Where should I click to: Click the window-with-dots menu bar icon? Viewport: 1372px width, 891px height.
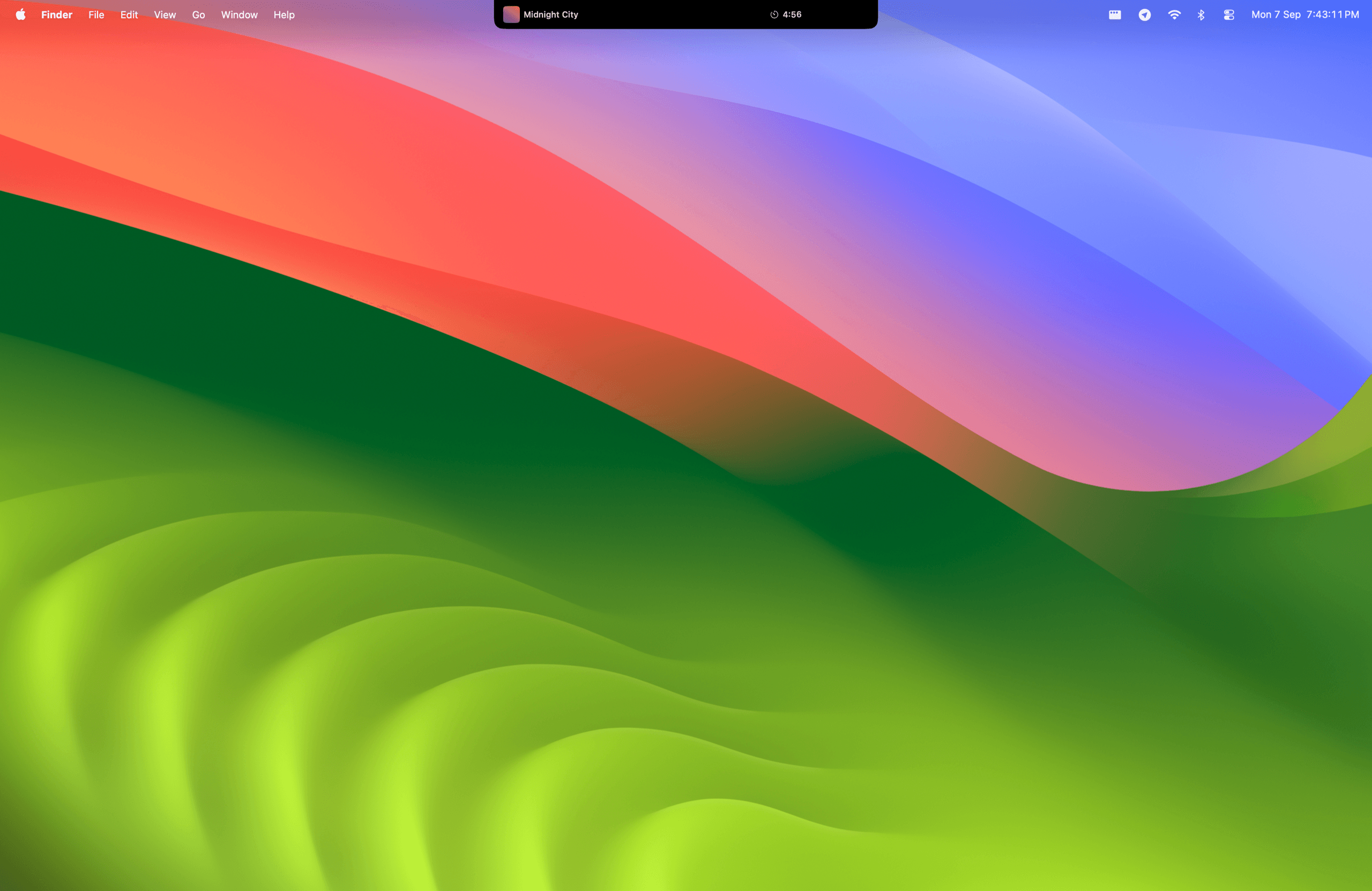pos(1115,14)
